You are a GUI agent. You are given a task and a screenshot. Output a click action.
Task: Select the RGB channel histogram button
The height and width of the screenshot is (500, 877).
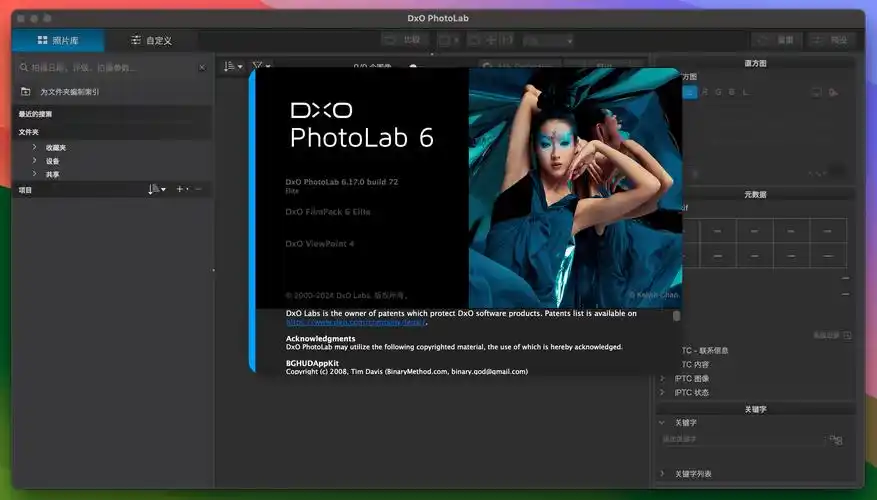click(x=690, y=92)
